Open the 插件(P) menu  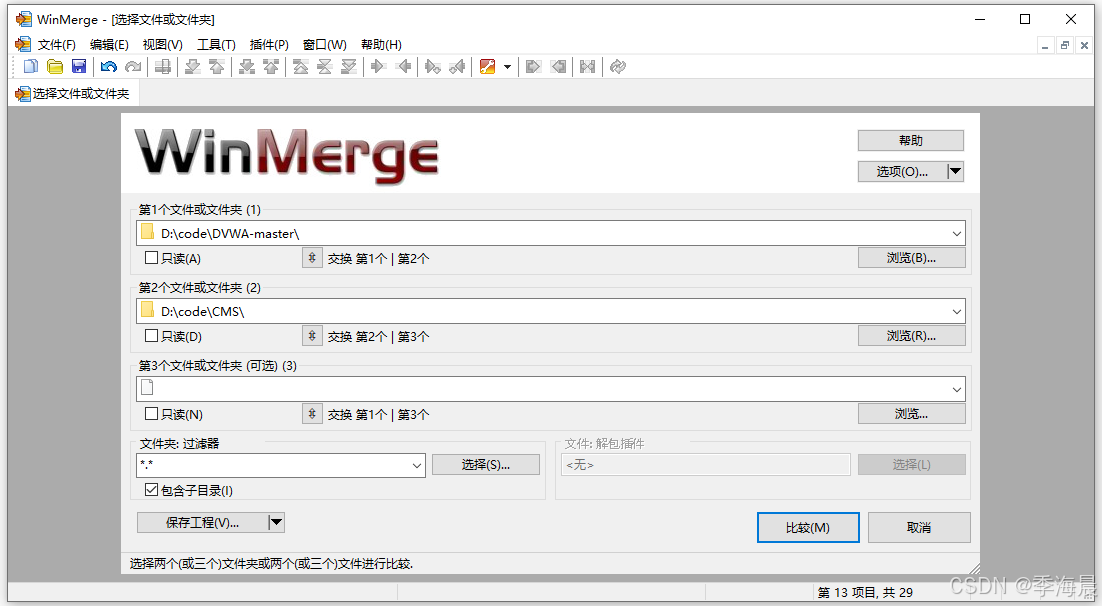tap(269, 44)
